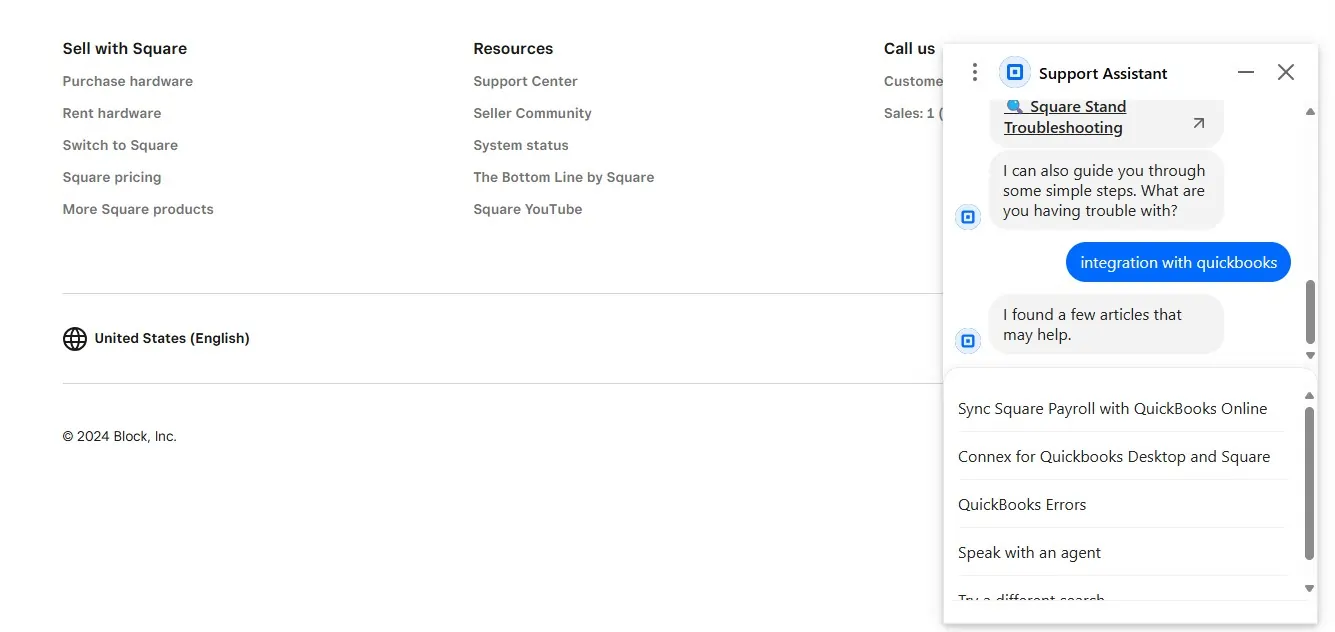Go to Switch to Square page
This screenshot has width=1335, height=632.
[x=120, y=145]
